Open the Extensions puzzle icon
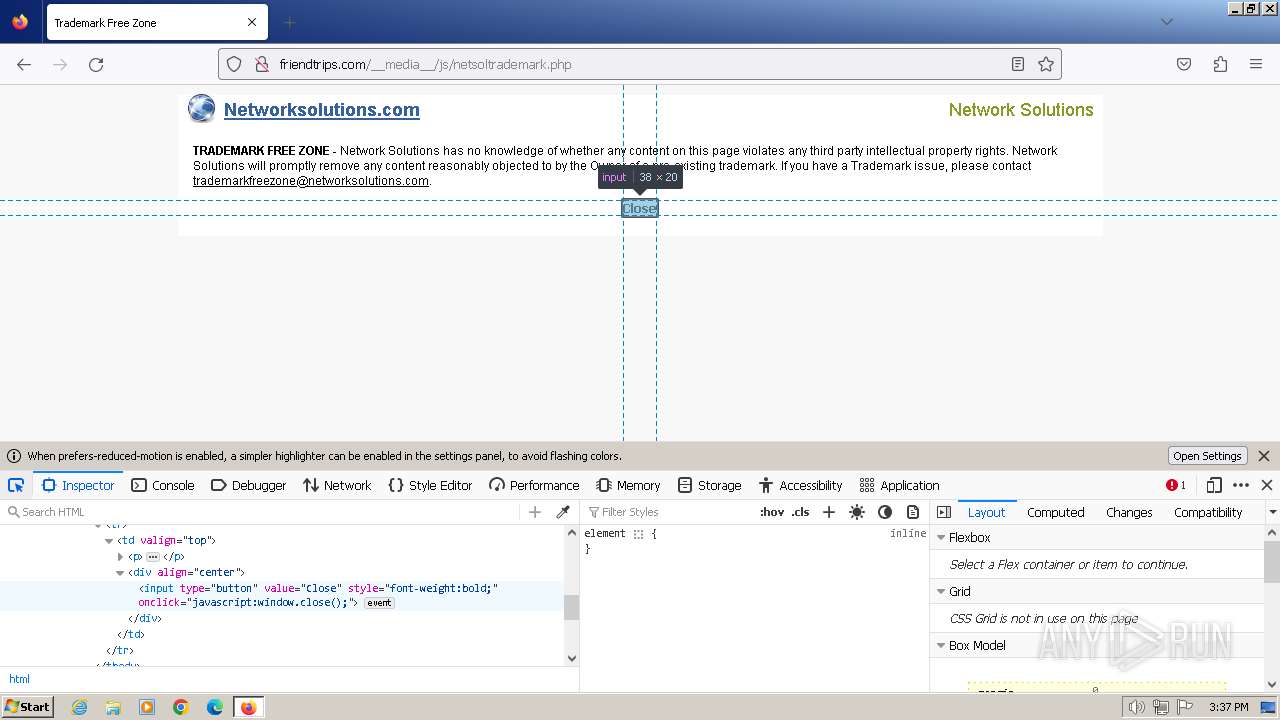 (x=1220, y=64)
